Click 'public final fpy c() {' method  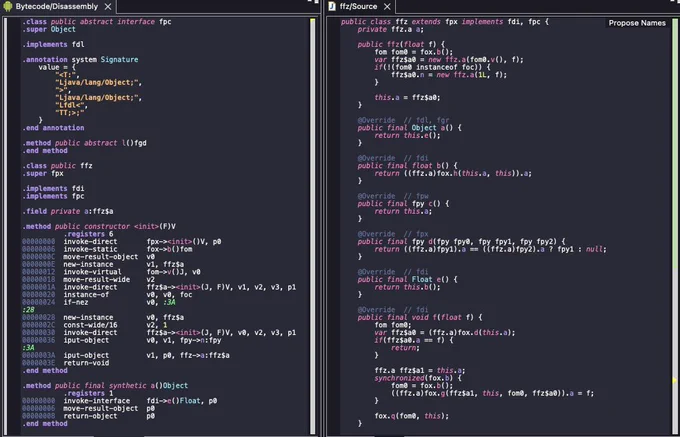pyautogui.click(x=403, y=204)
